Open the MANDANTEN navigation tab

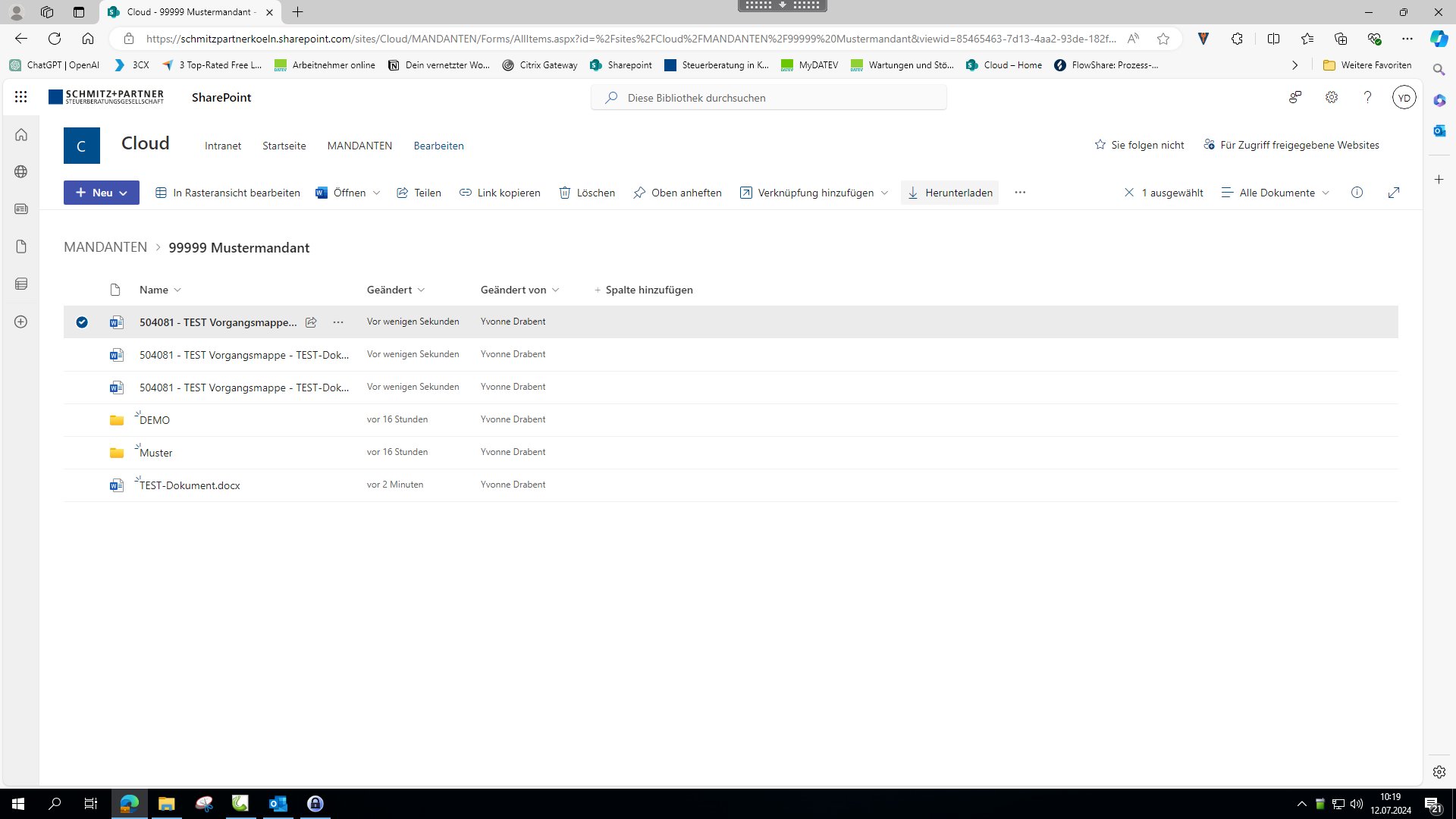click(359, 146)
